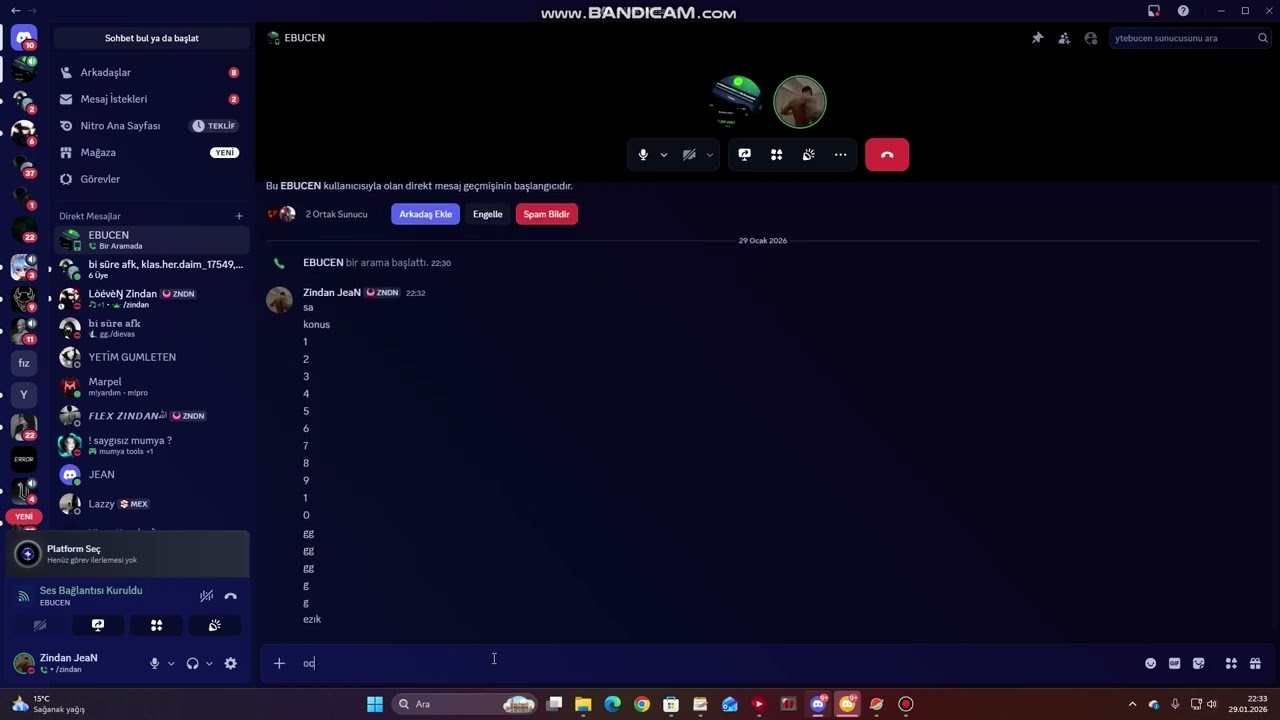Deafen headphones in user panel
Screen dimensions: 1280x720
pos(192,663)
